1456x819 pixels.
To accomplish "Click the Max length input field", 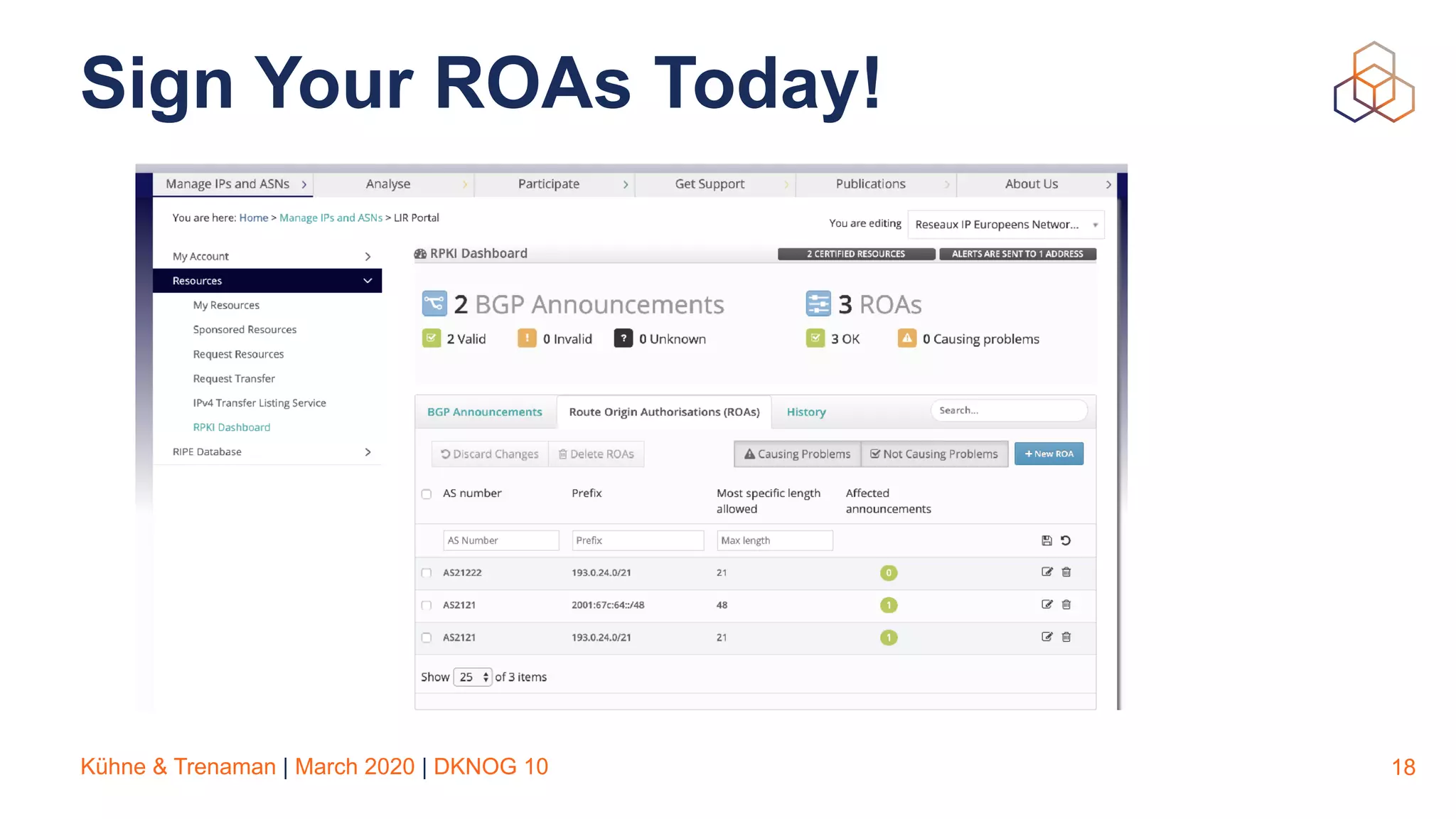I will [775, 540].
